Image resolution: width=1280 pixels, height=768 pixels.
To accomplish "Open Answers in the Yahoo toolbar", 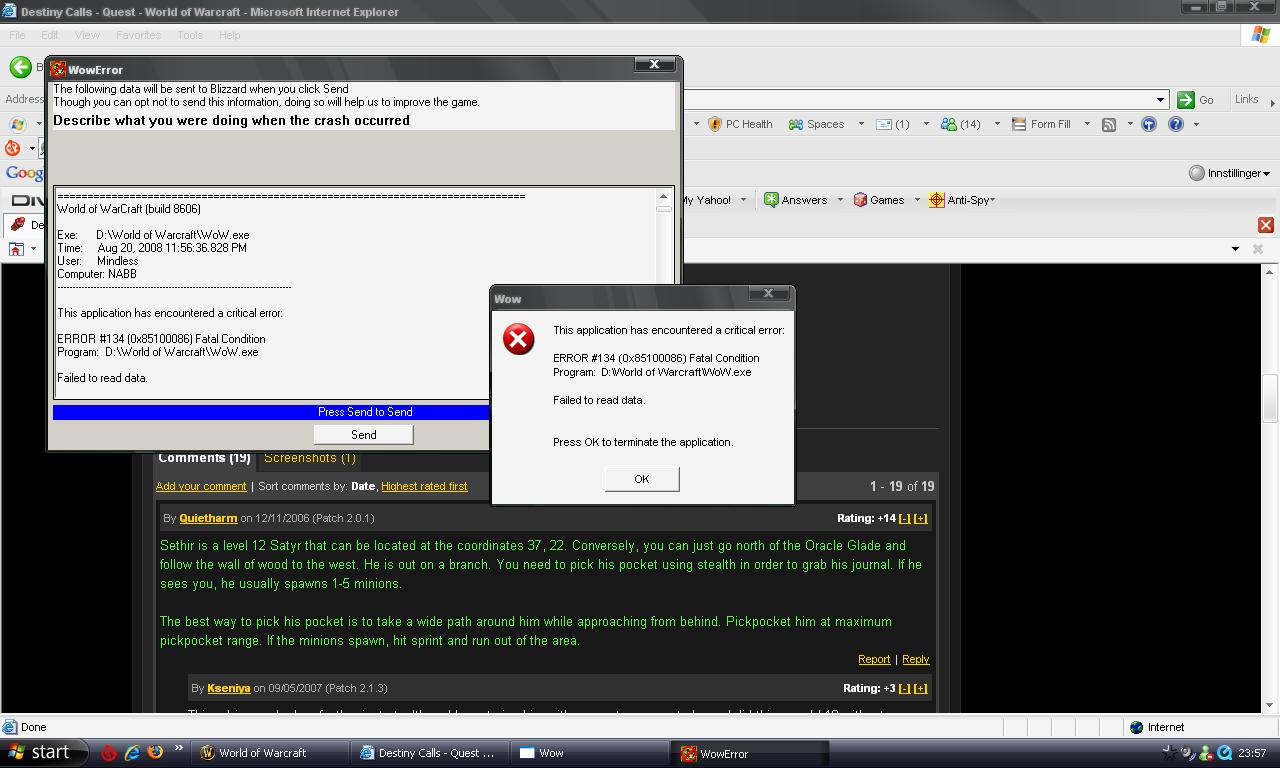I will 796,200.
